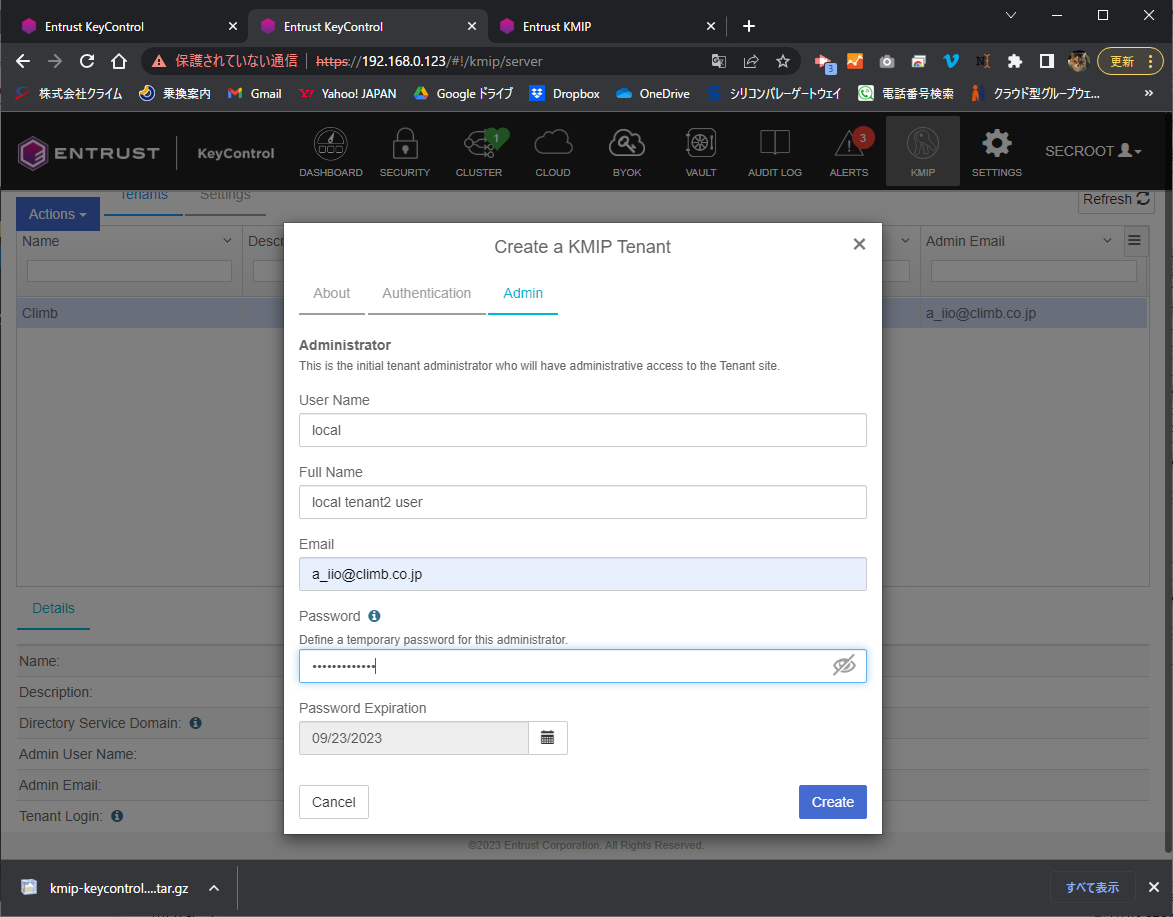Click the Password Expiration date field
The height and width of the screenshot is (917, 1173).
click(x=414, y=738)
